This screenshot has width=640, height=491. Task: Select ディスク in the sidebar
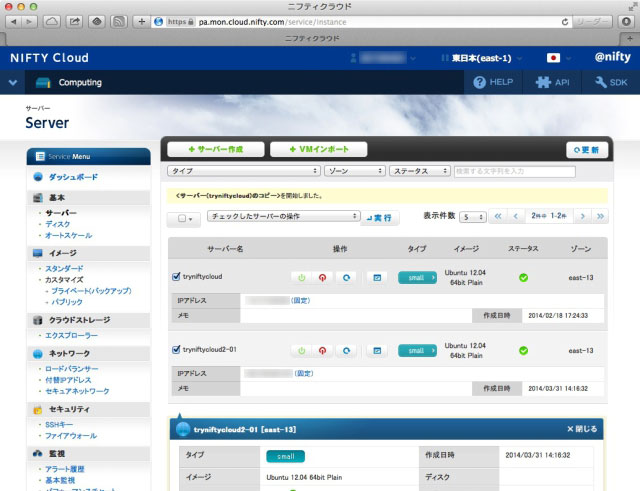58,224
